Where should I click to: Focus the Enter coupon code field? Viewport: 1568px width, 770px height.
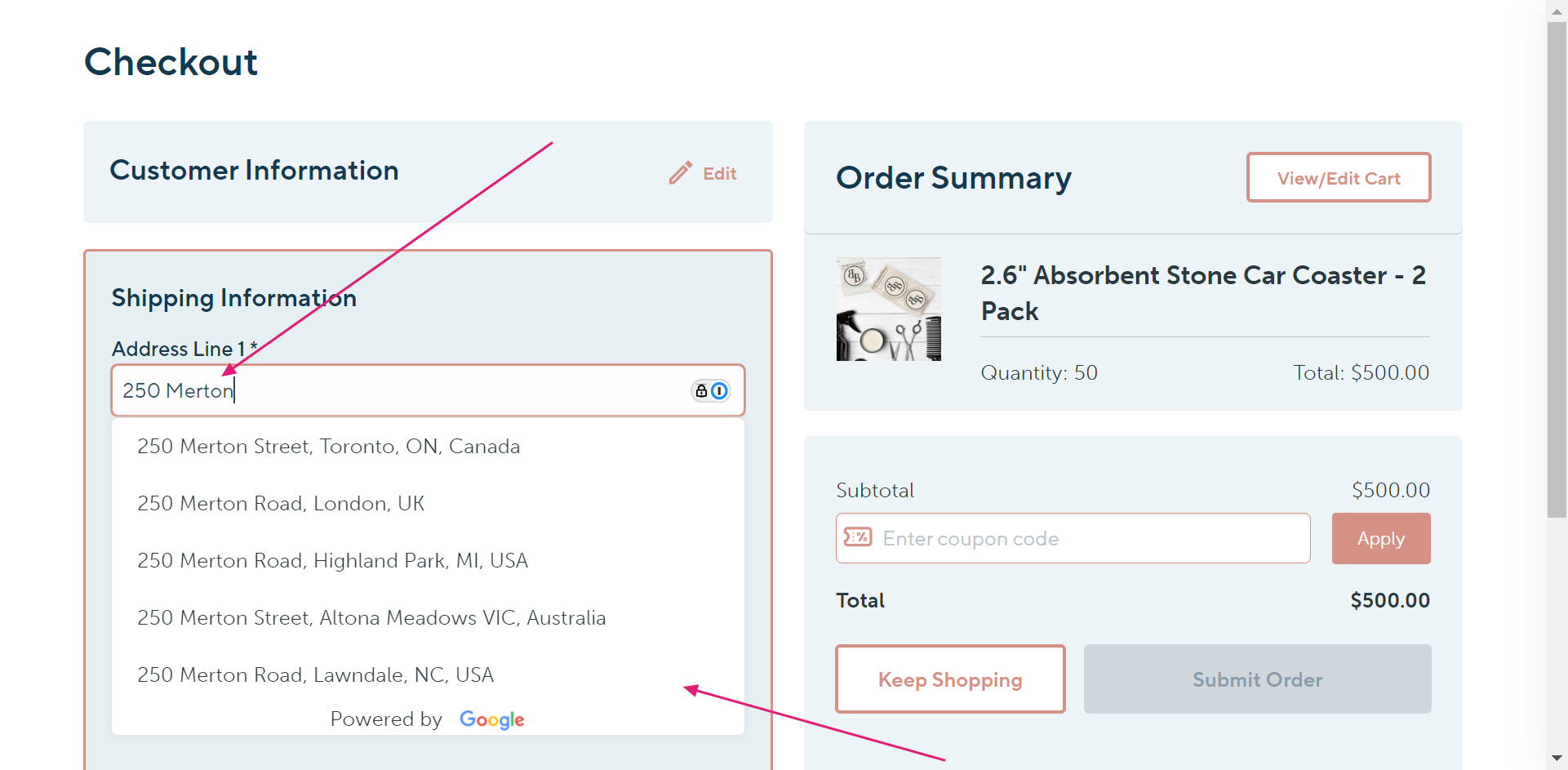click(x=1073, y=539)
